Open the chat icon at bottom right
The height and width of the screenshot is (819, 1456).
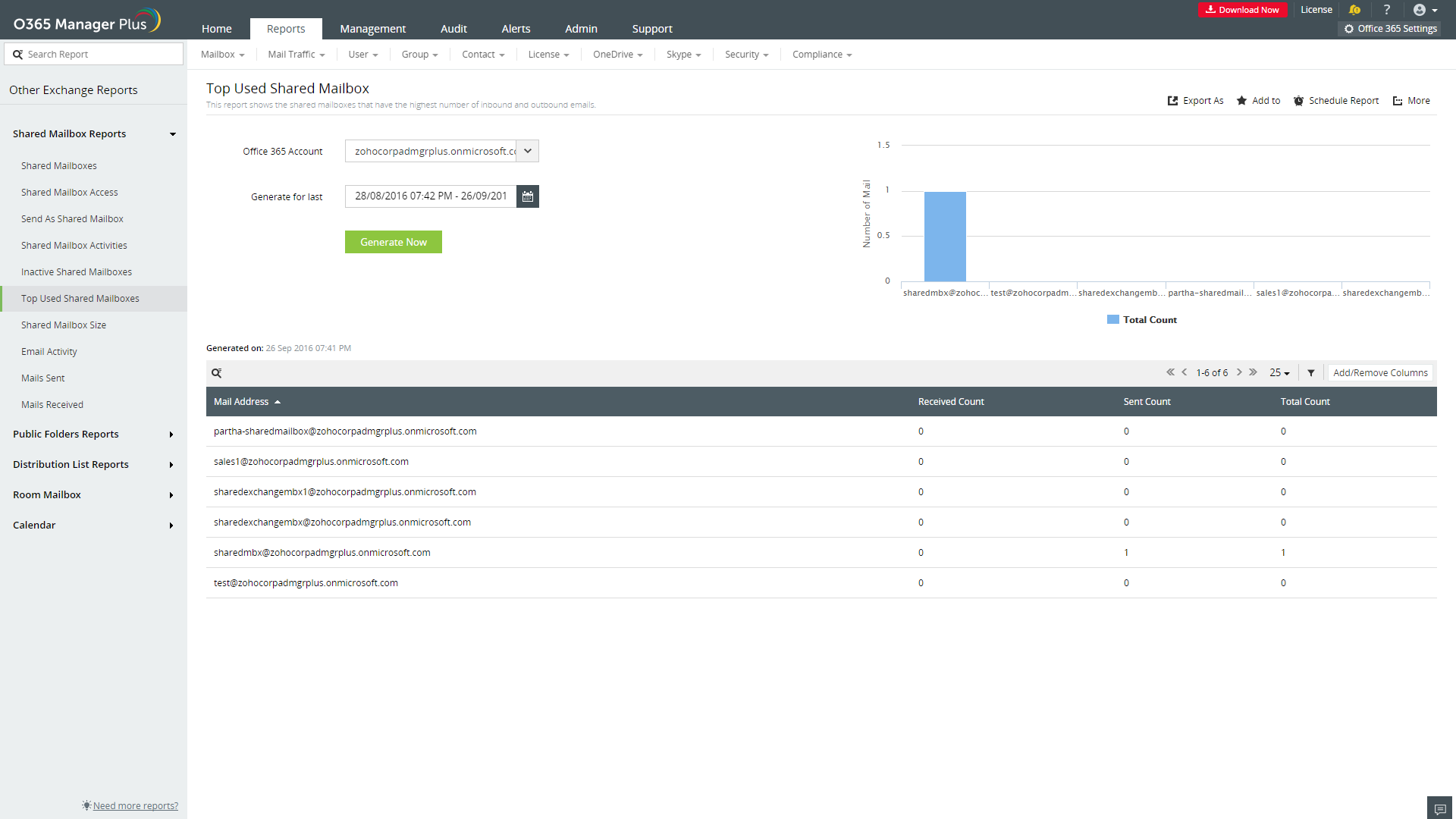click(1439, 808)
